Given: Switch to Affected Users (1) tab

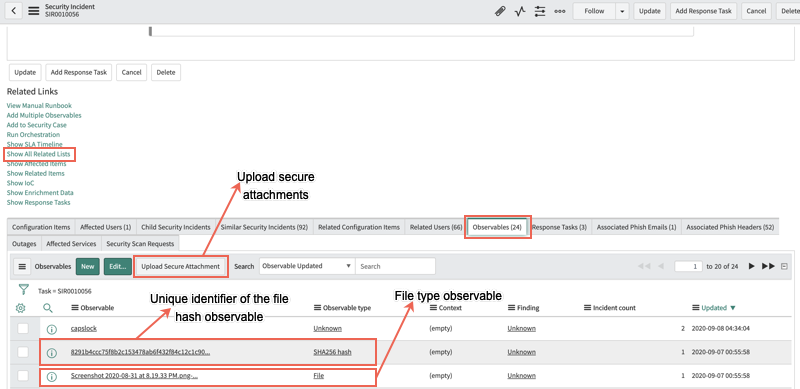Looking at the screenshot, I should coord(106,227).
